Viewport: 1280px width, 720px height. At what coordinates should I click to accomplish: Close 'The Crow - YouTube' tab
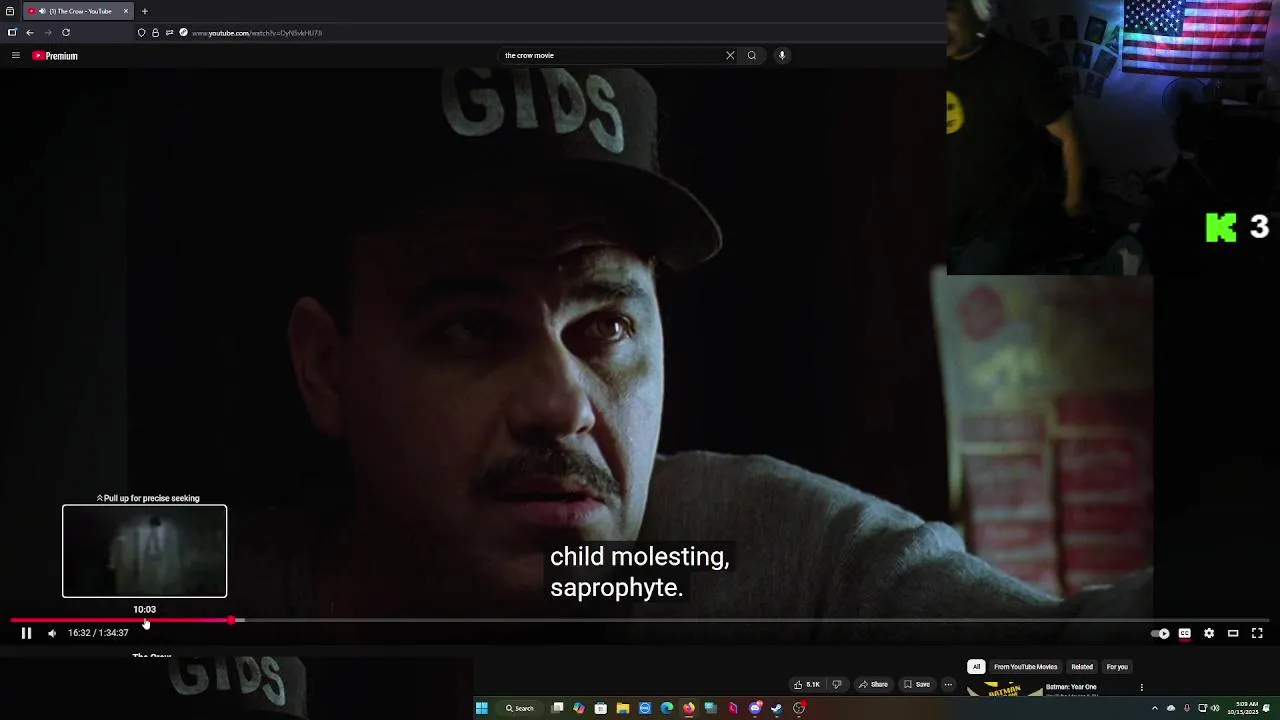point(126,11)
